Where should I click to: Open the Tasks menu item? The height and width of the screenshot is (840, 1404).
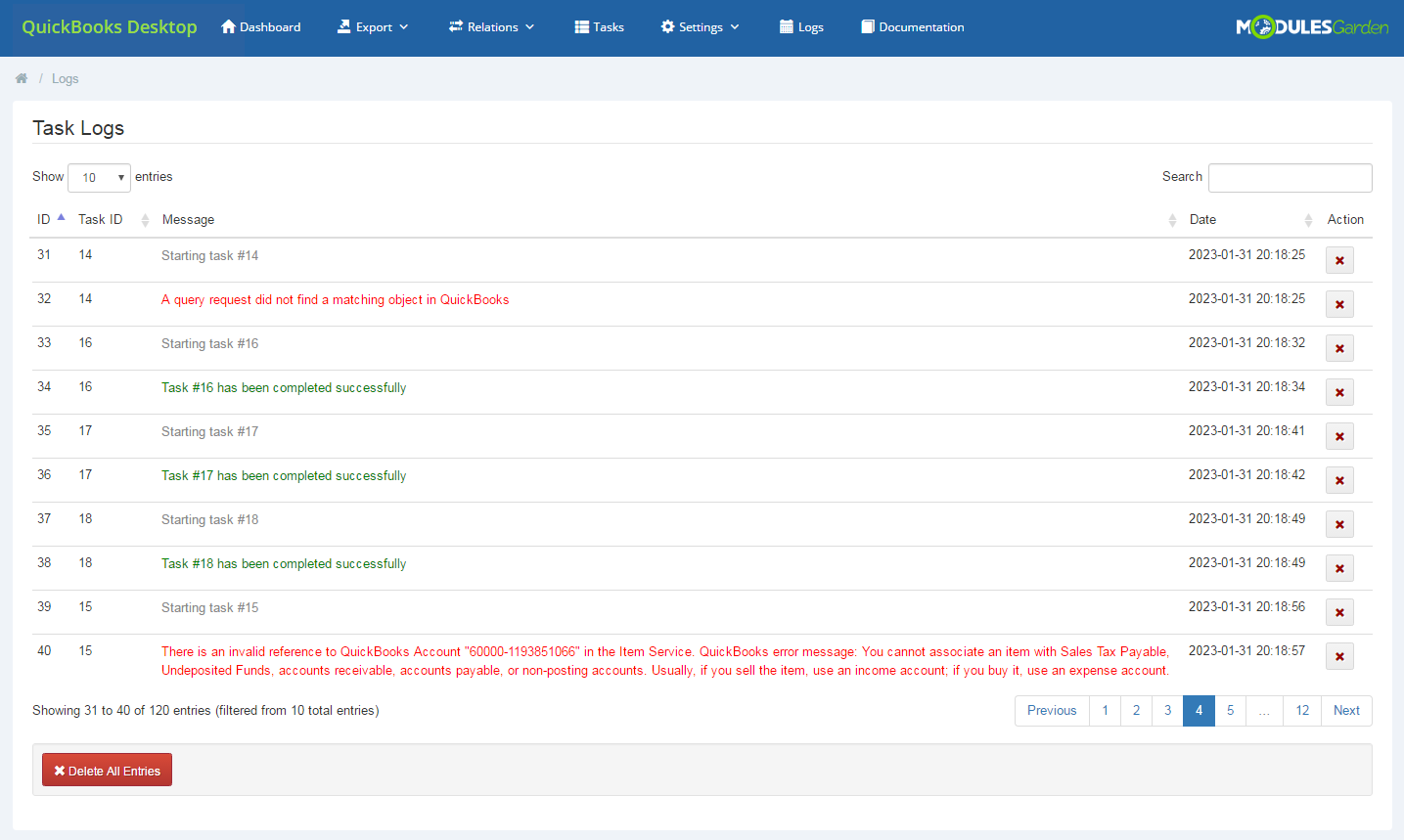click(599, 26)
